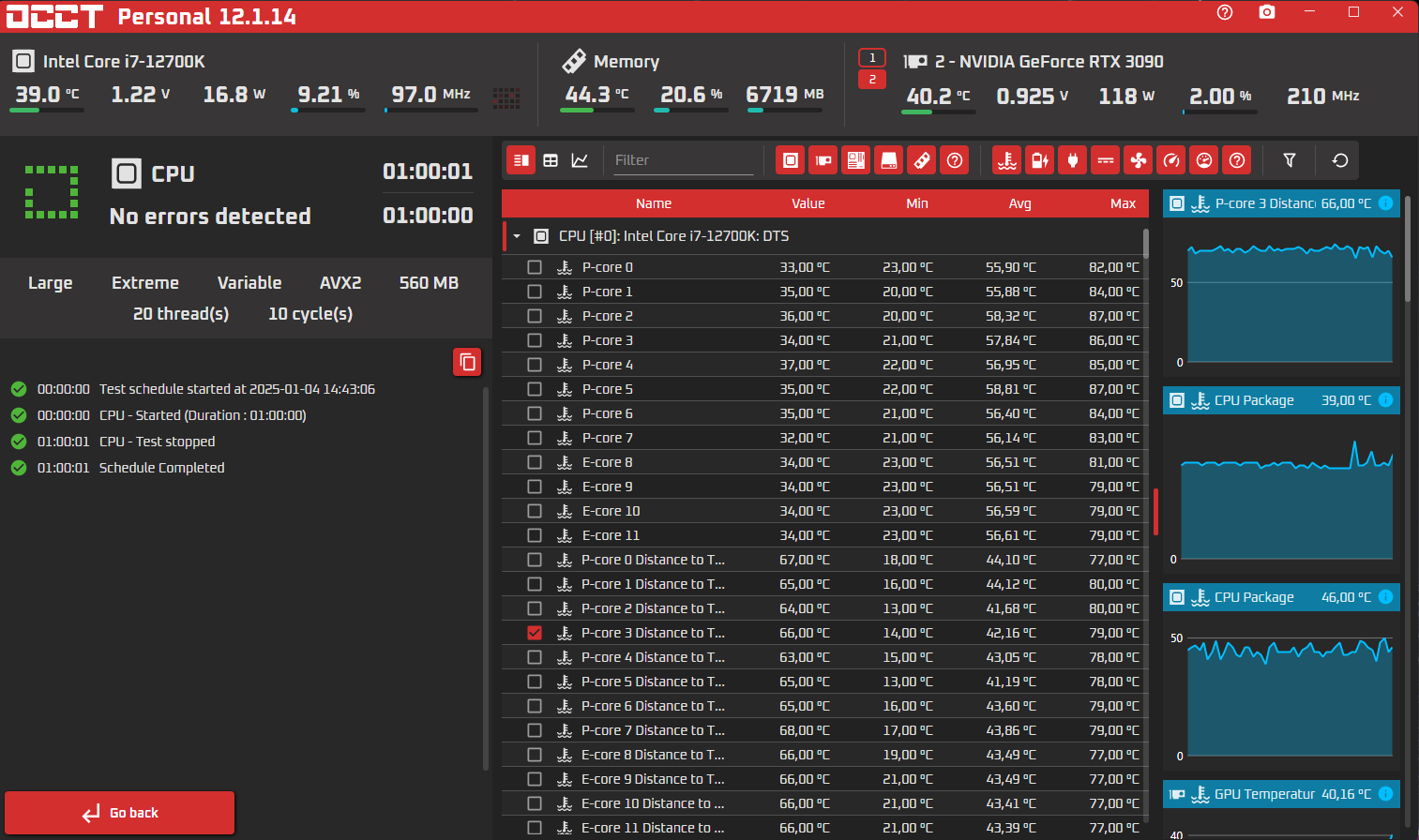Switch to the table view layout icon
This screenshot has height=840, width=1419.
tap(551, 160)
